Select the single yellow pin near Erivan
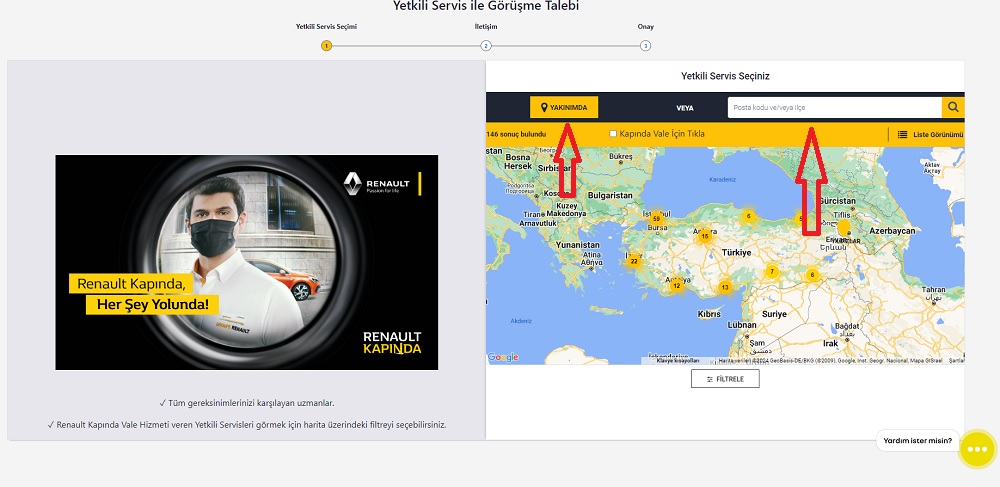Image resolution: width=1000 pixels, height=487 pixels. pos(844,228)
